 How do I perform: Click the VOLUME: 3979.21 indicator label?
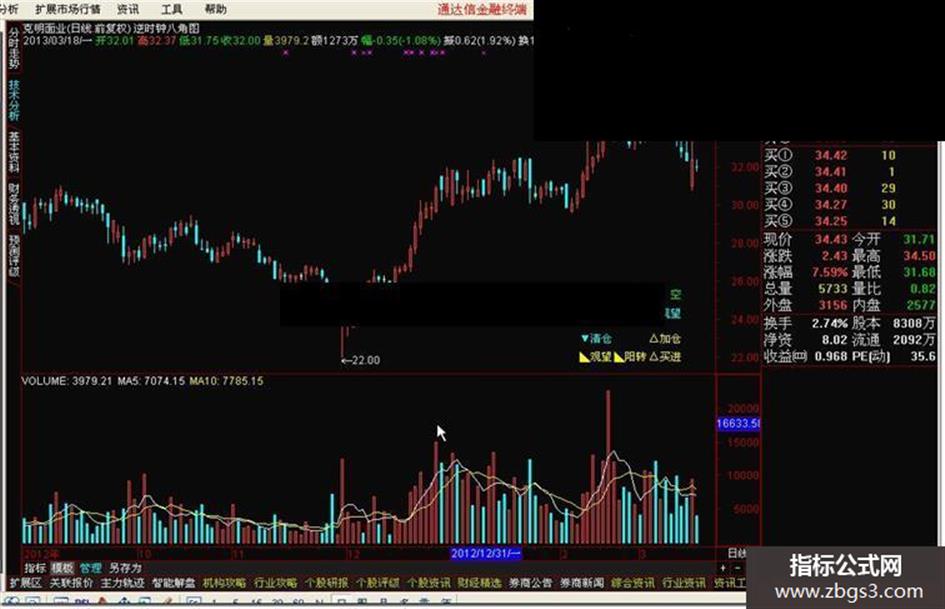coord(67,381)
